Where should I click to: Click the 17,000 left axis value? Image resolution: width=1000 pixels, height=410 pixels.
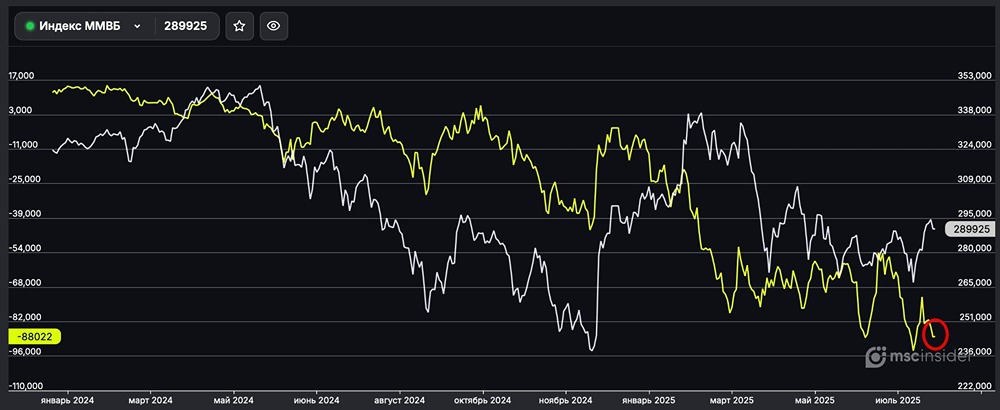click(22, 76)
